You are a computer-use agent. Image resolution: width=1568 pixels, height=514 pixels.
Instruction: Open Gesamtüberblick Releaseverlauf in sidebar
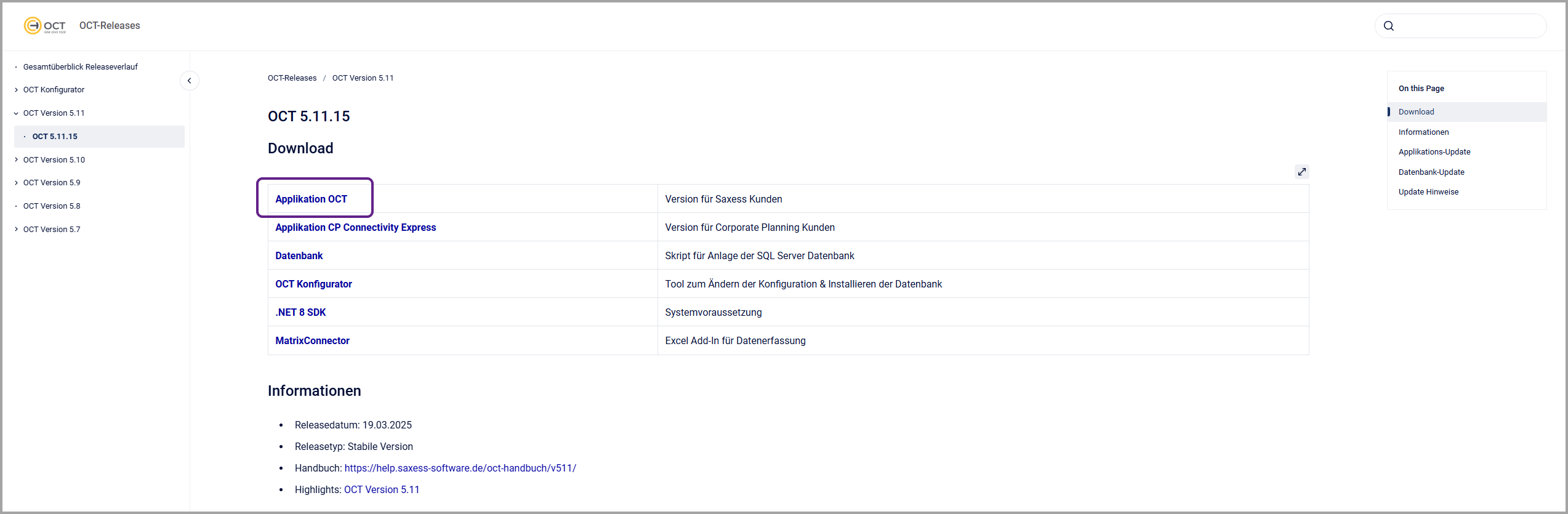coord(81,66)
